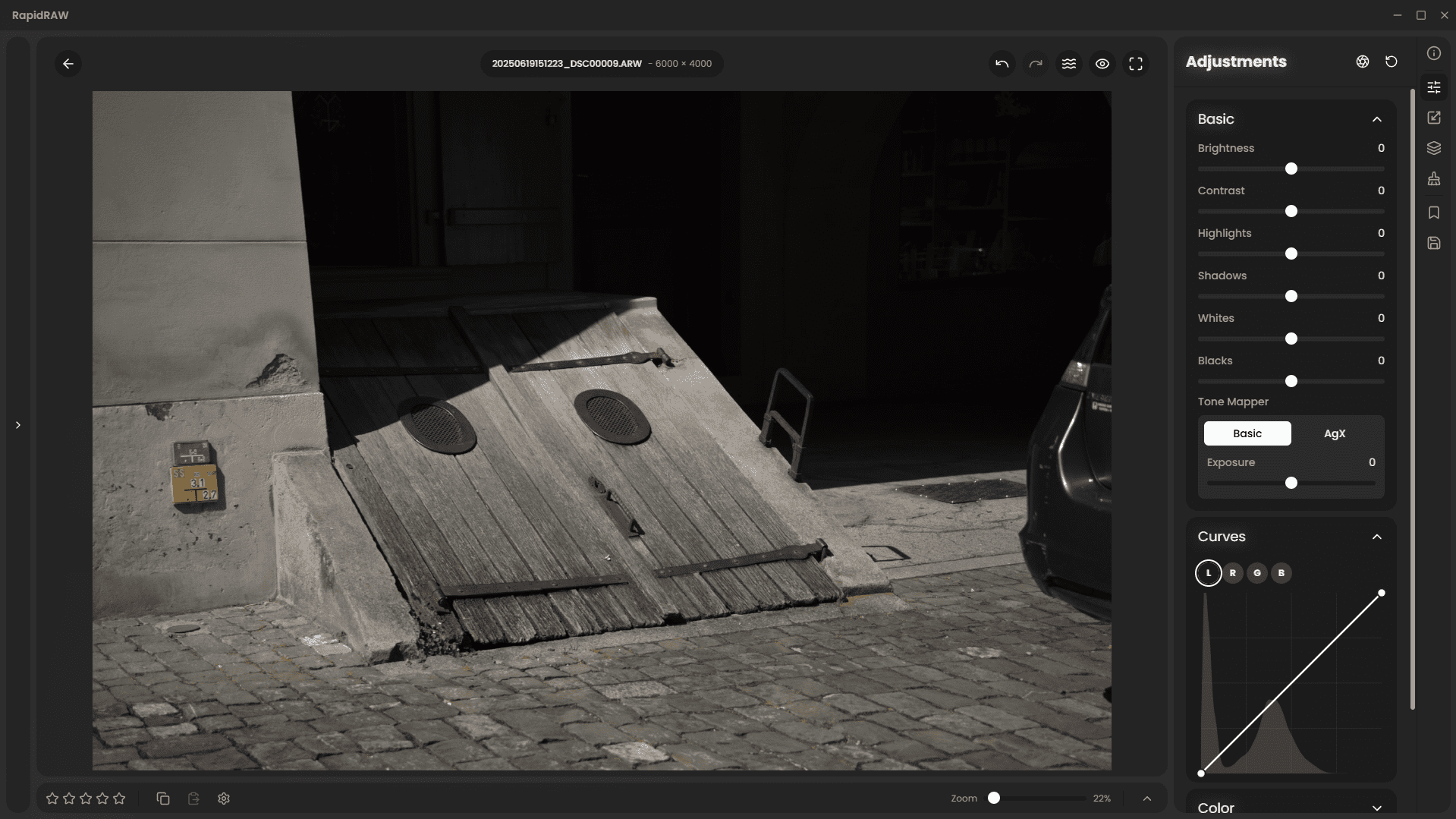Reset all adjustments
Viewport: 1456px width, 819px height.
coord(1392,61)
